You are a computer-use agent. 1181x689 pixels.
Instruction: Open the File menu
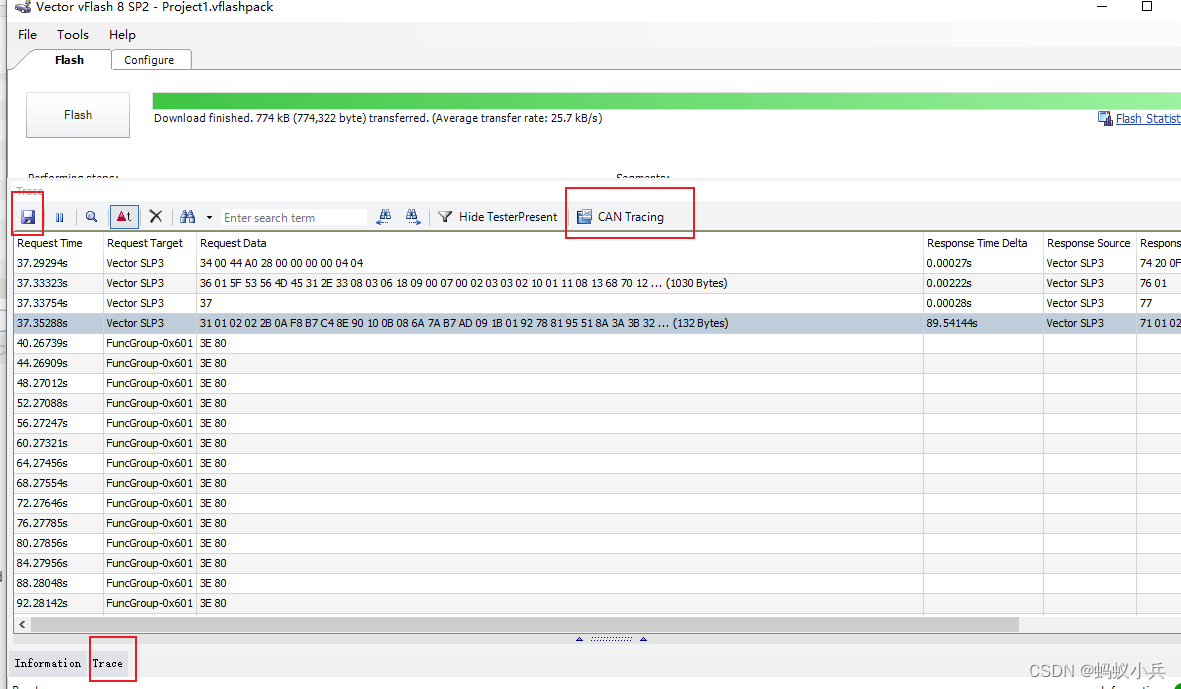tap(27, 35)
